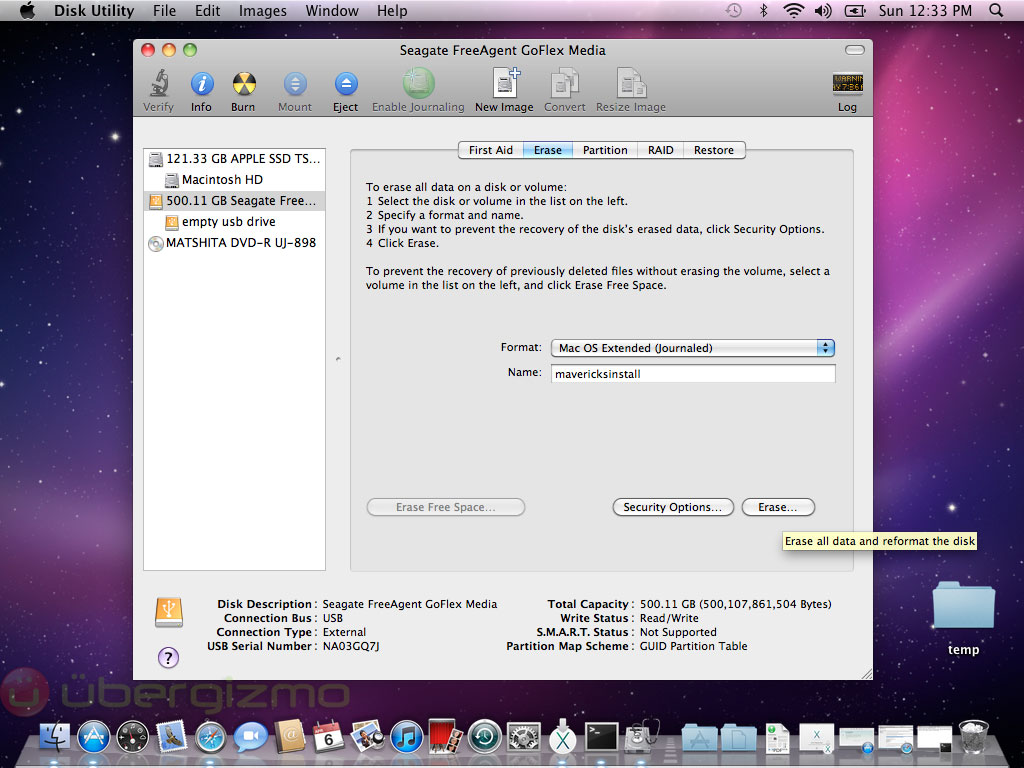Open Finder from the dock
The width and height of the screenshot is (1024, 768).
click(55, 737)
